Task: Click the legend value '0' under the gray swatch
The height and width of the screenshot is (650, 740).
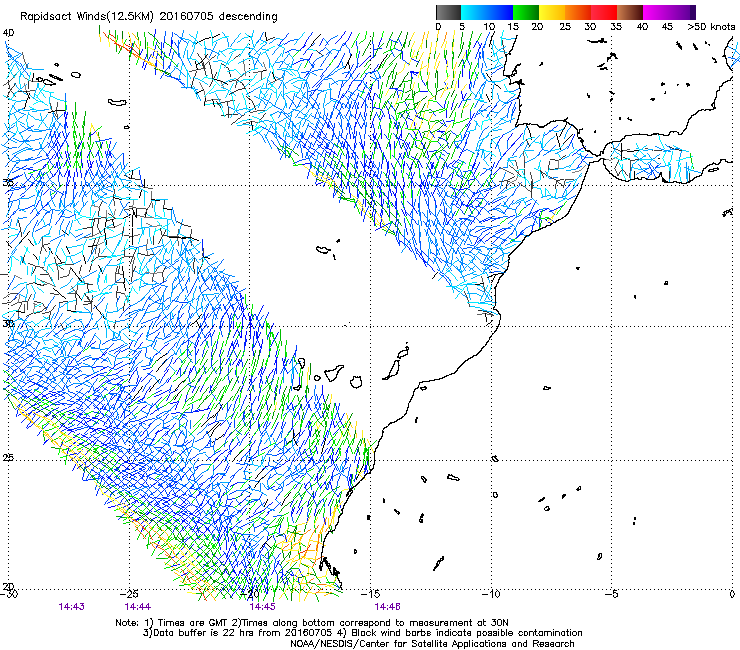Action: [438, 27]
